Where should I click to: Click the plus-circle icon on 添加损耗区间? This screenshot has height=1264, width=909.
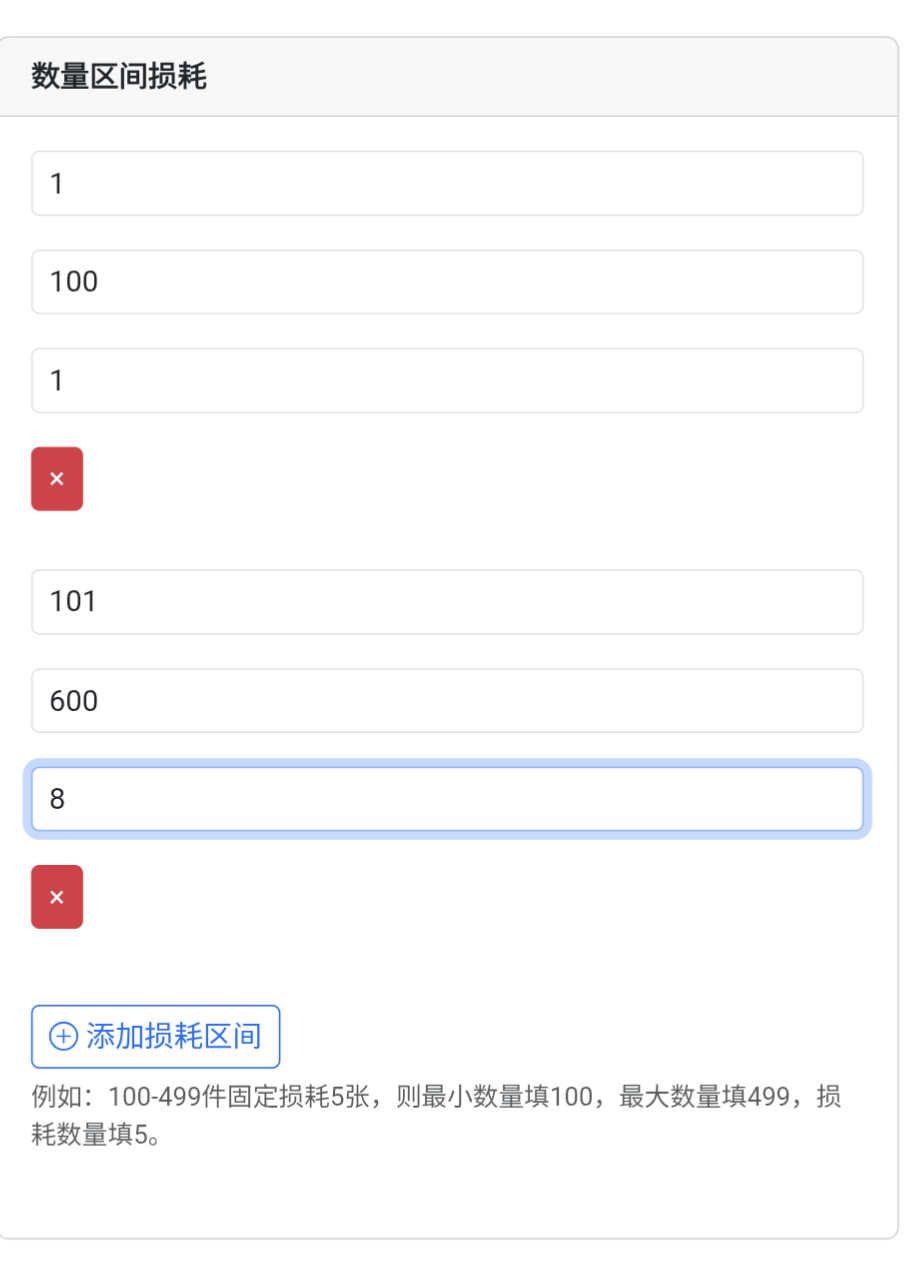[63, 1037]
